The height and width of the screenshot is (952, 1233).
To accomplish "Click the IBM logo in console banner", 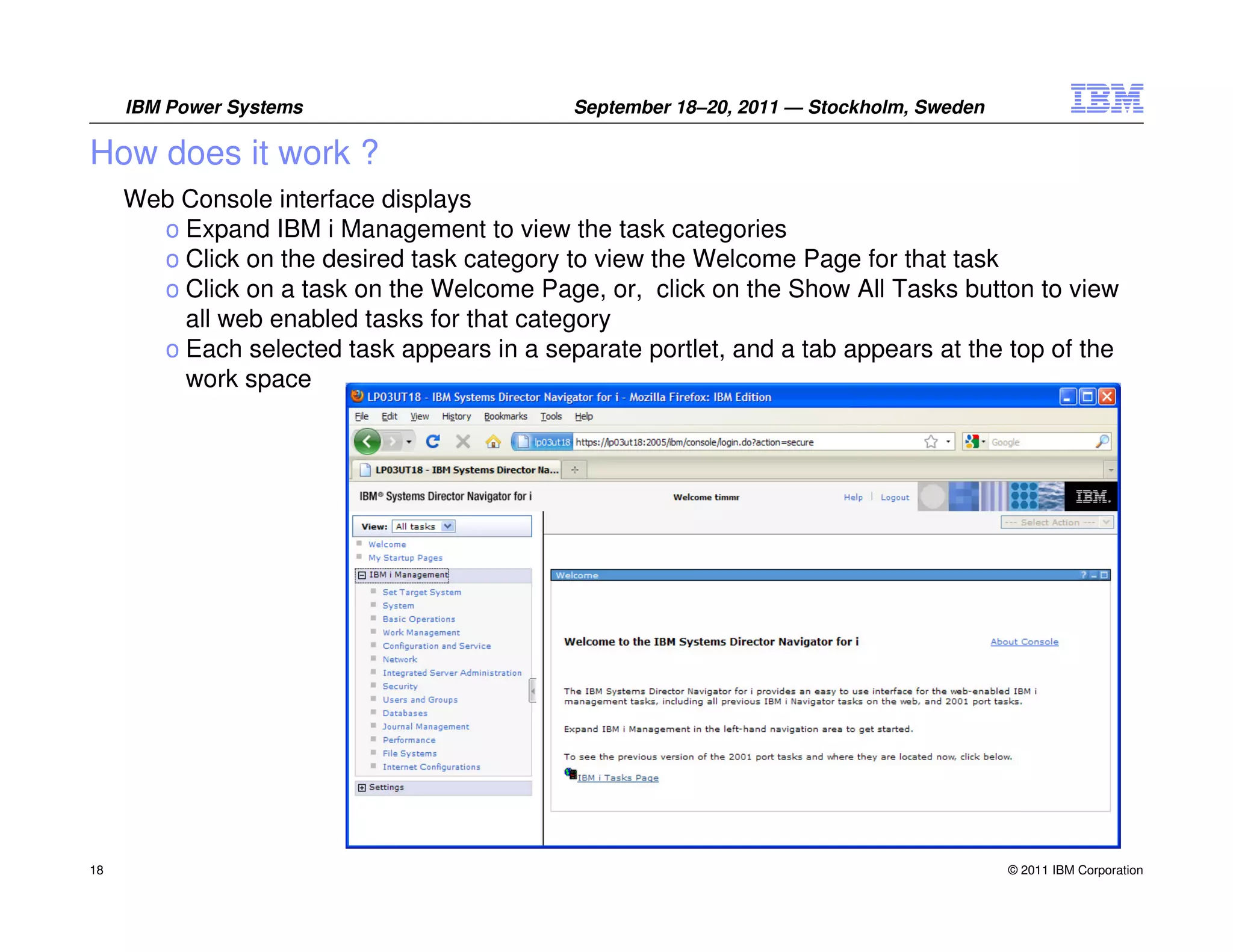I will [x=1092, y=496].
